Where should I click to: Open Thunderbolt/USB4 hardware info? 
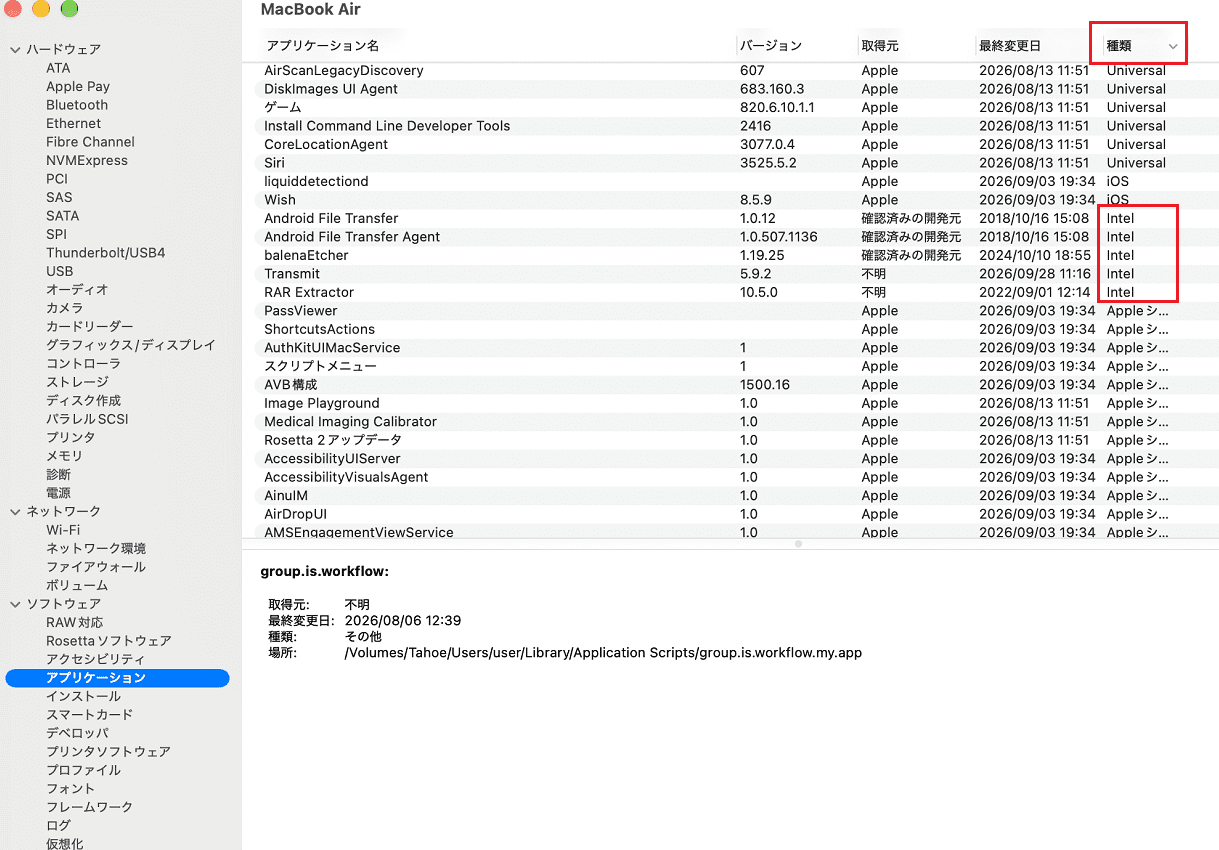click(x=106, y=253)
